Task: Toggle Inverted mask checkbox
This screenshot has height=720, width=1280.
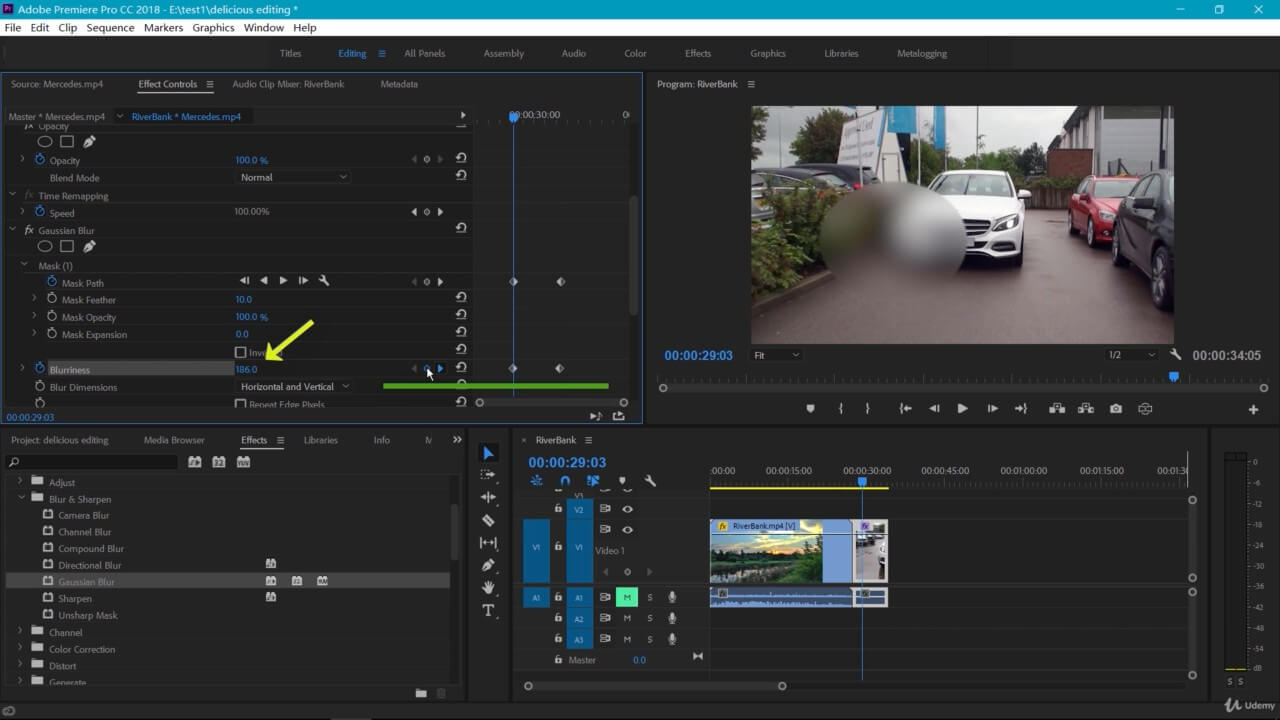Action: 240,352
